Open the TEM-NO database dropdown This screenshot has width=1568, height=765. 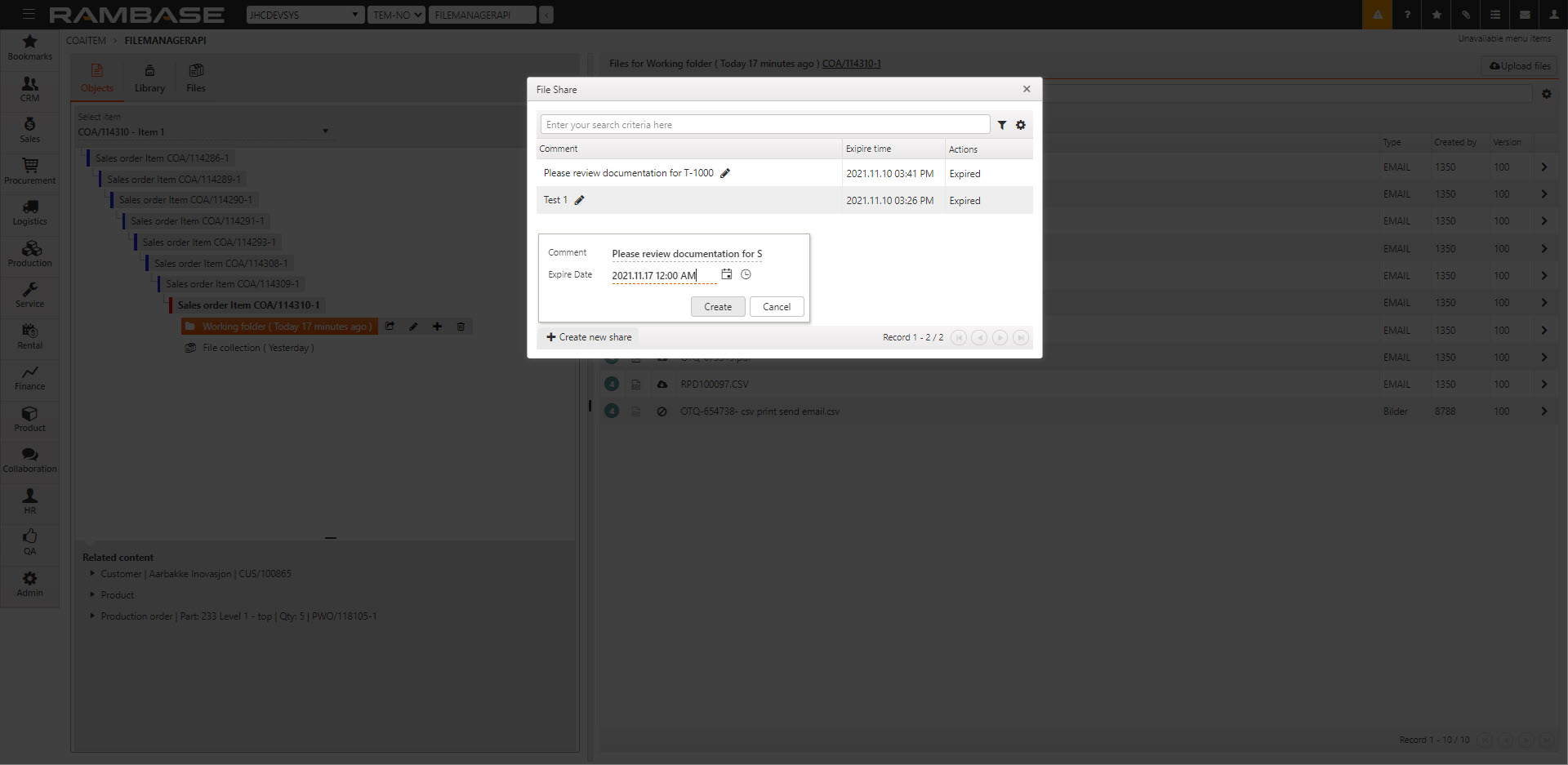coord(396,15)
